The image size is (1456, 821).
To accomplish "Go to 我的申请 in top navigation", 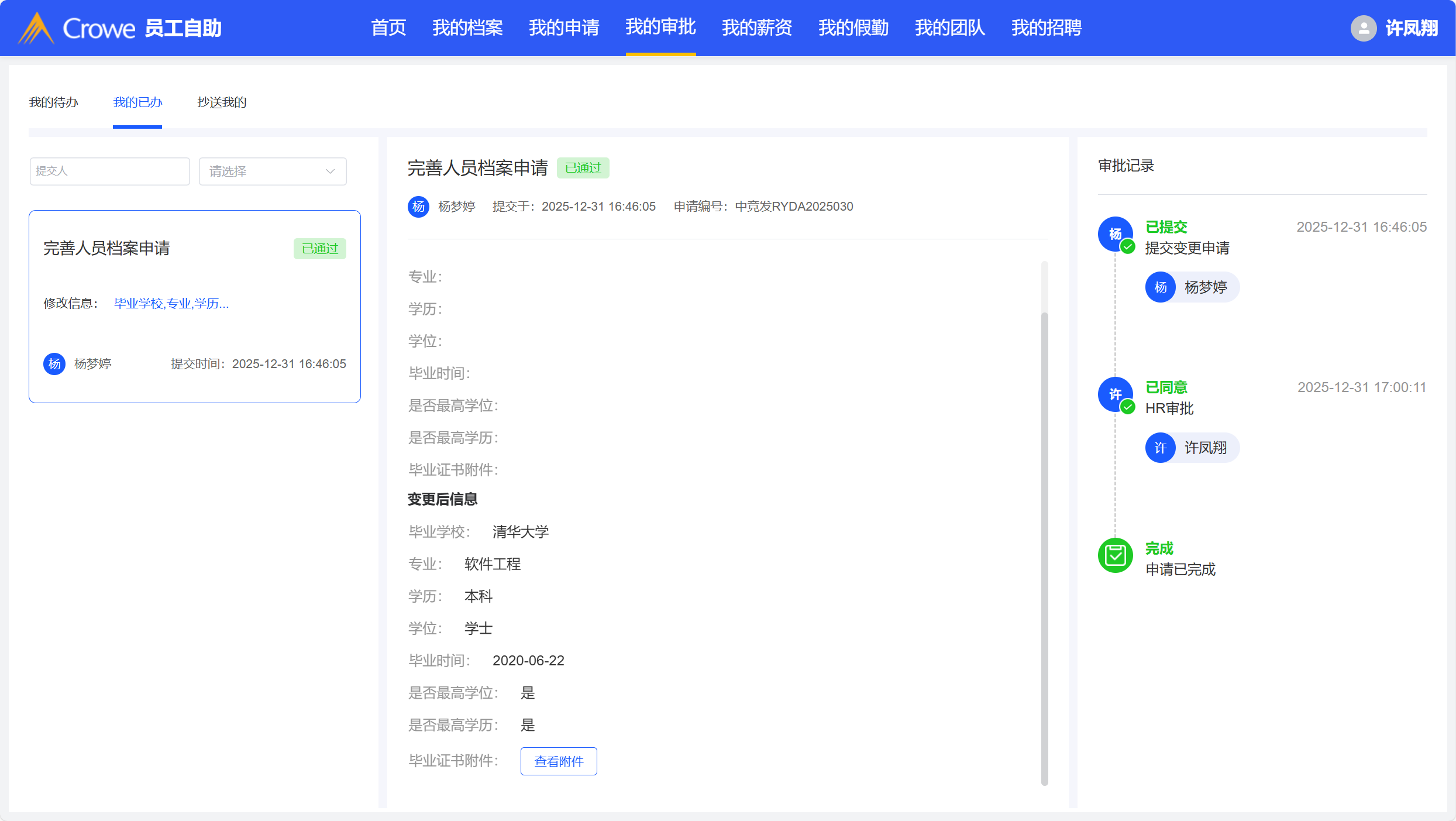I will coord(564,28).
